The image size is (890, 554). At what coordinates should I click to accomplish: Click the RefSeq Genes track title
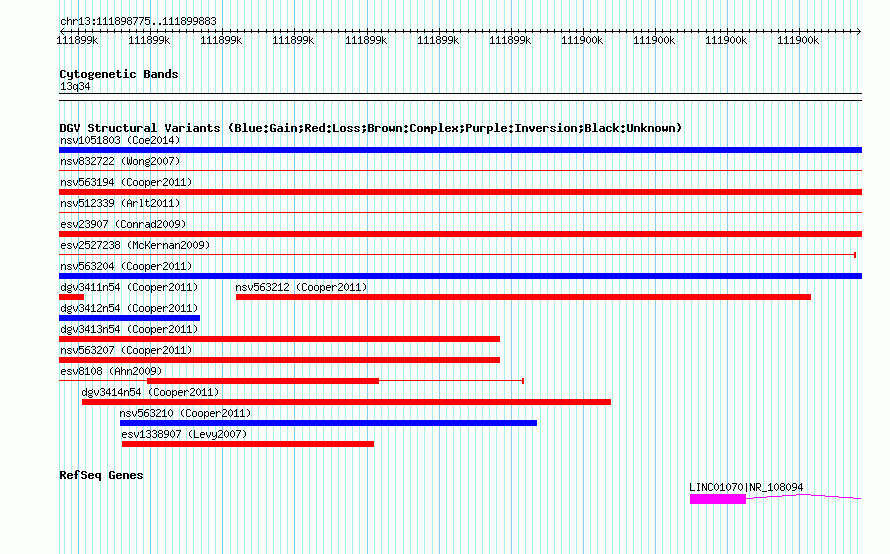(101, 475)
